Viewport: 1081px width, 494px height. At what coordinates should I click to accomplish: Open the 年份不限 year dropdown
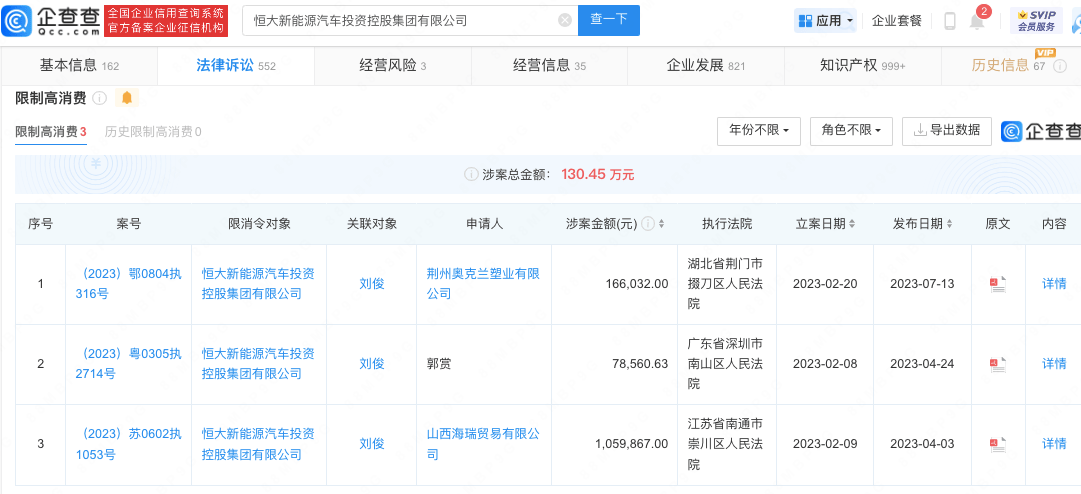tap(759, 131)
